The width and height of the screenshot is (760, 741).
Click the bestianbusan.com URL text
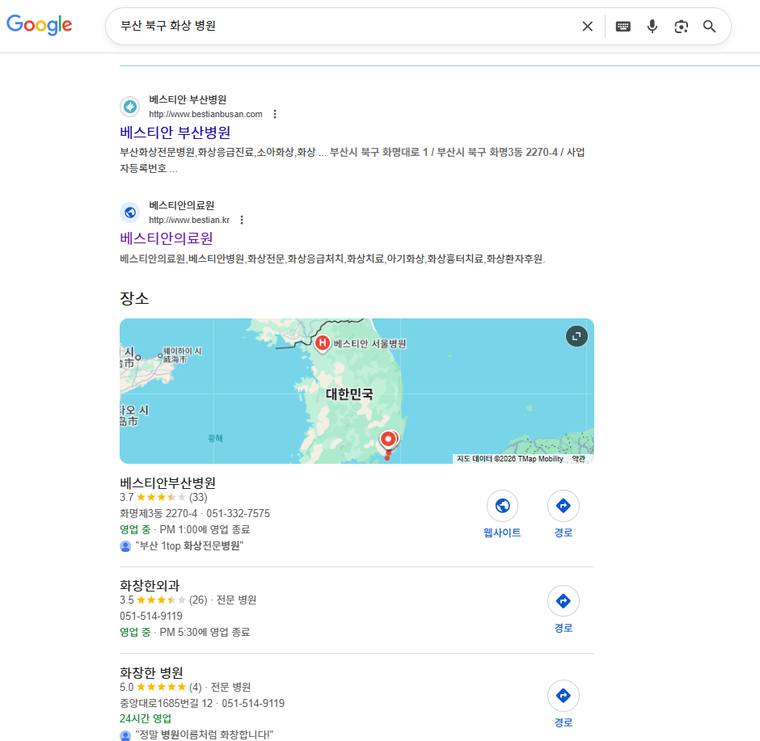coord(206,114)
